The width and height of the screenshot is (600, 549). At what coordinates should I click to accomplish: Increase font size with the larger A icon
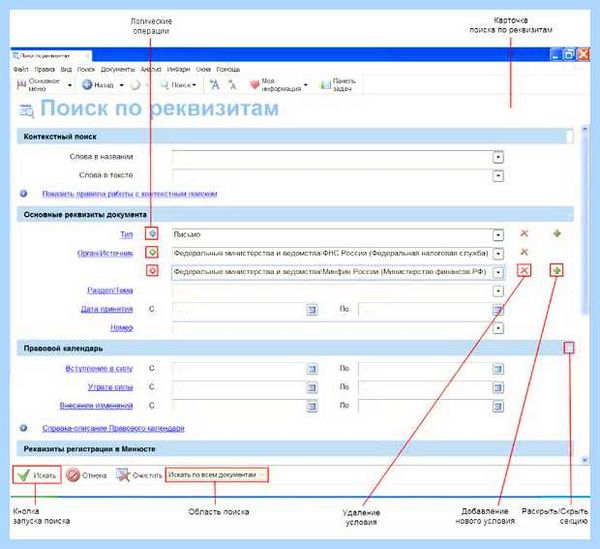(x=215, y=85)
